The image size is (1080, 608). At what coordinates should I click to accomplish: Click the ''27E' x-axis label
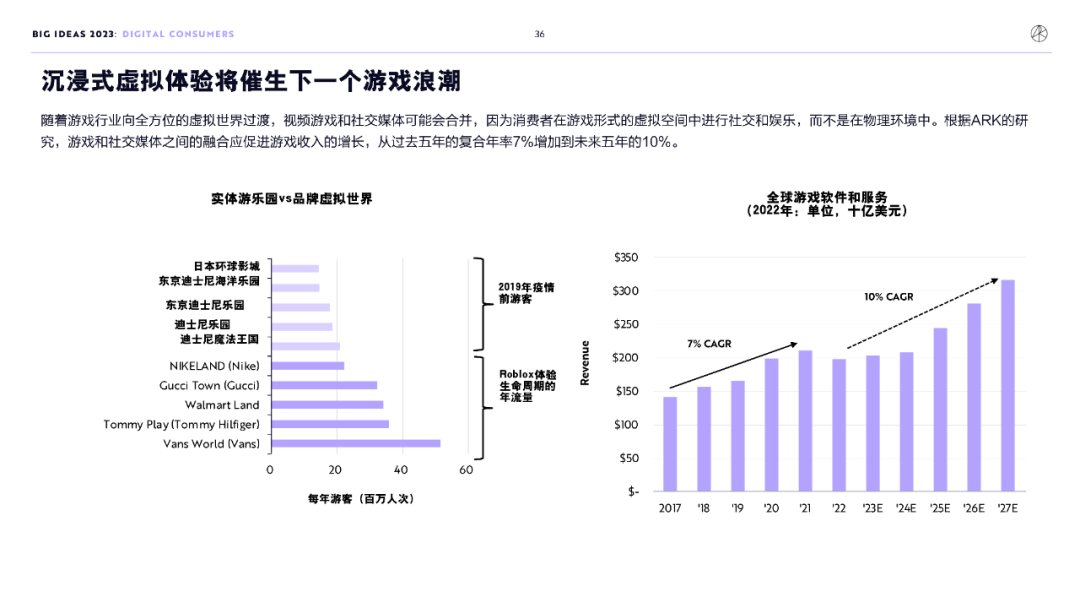tap(1008, 508)
